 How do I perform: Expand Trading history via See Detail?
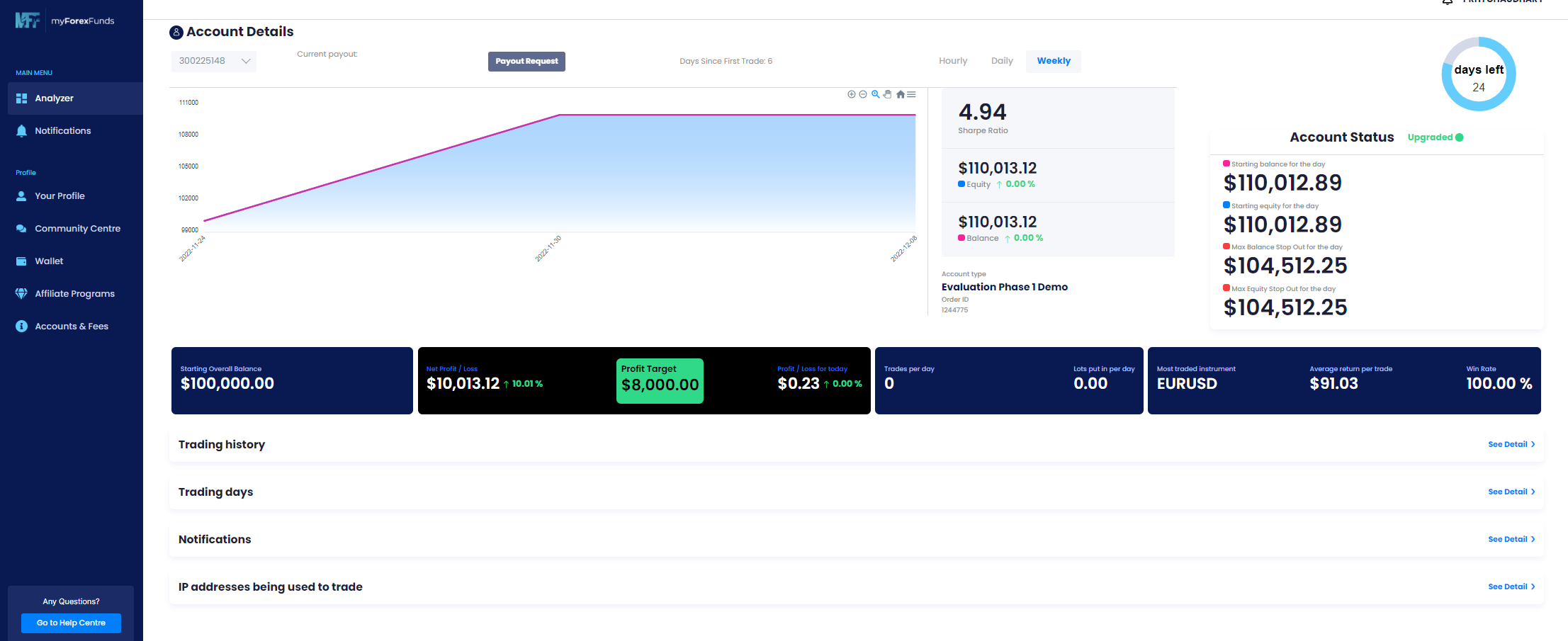pyautogui.click(x=1511, y=444)
